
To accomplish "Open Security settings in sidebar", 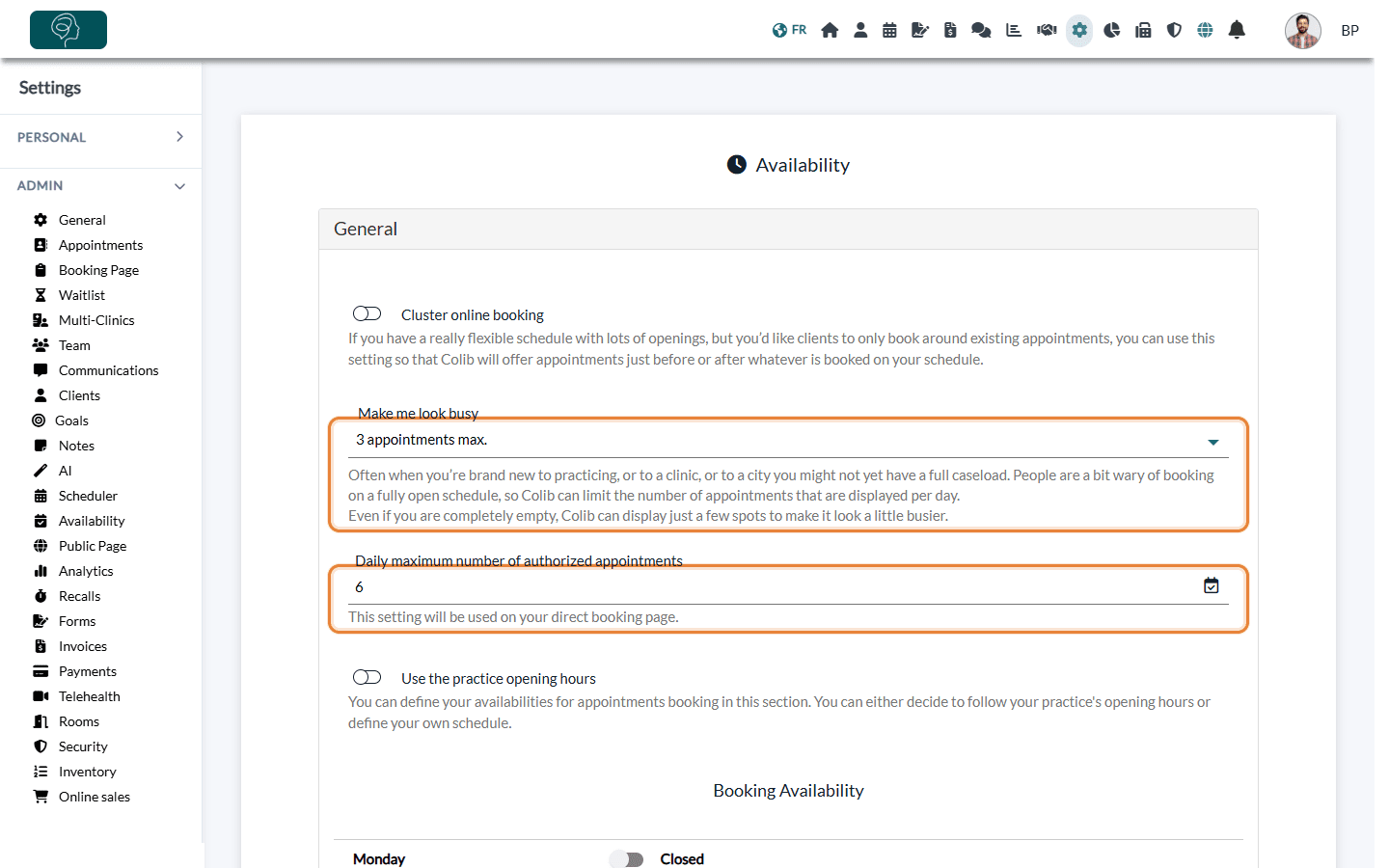I will tap(83, 746).
